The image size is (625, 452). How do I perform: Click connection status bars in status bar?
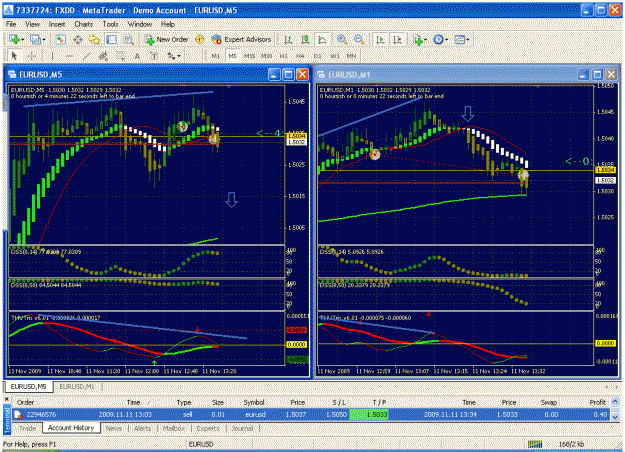[x=535, y=444]
